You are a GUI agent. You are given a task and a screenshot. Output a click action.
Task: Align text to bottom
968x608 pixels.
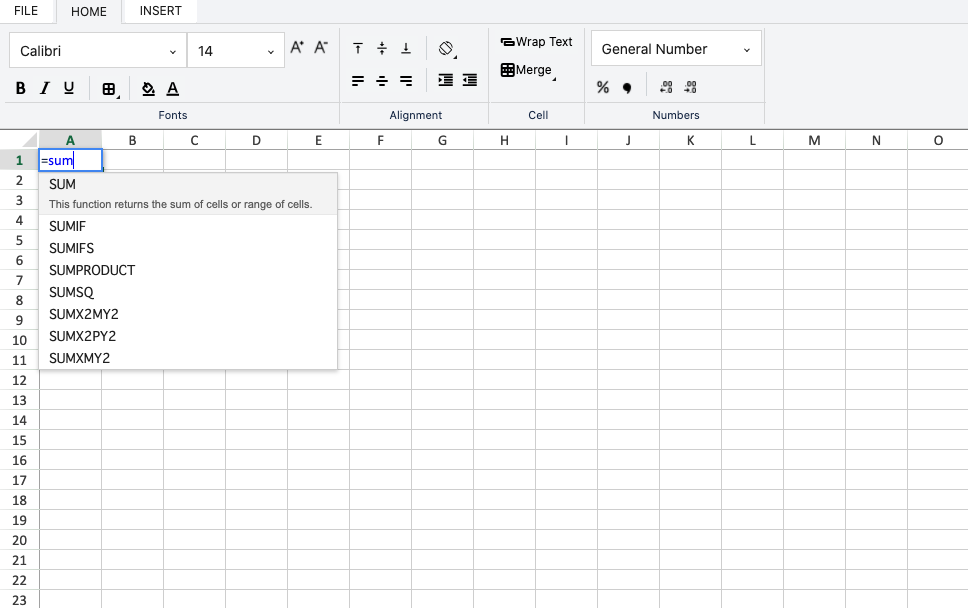pos(406,48)
